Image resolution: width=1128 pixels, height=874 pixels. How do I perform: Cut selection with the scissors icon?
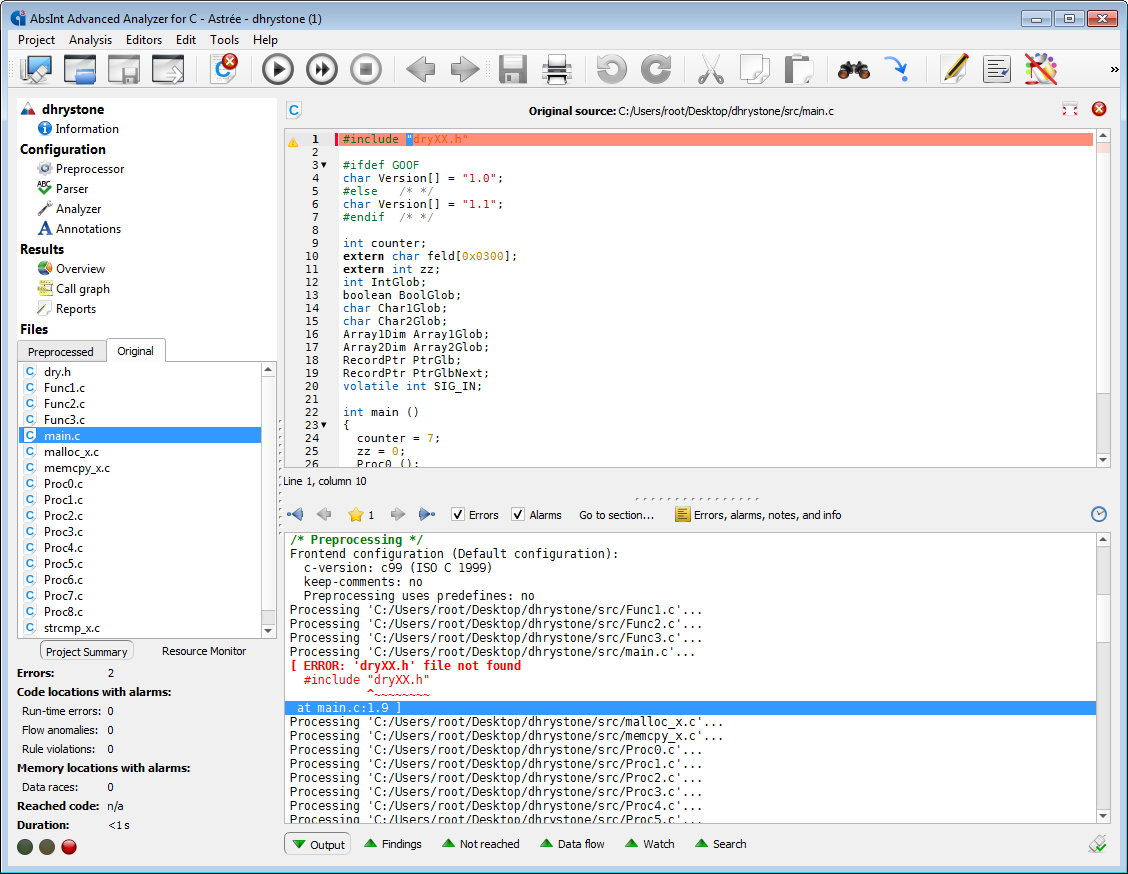point(710,70)
